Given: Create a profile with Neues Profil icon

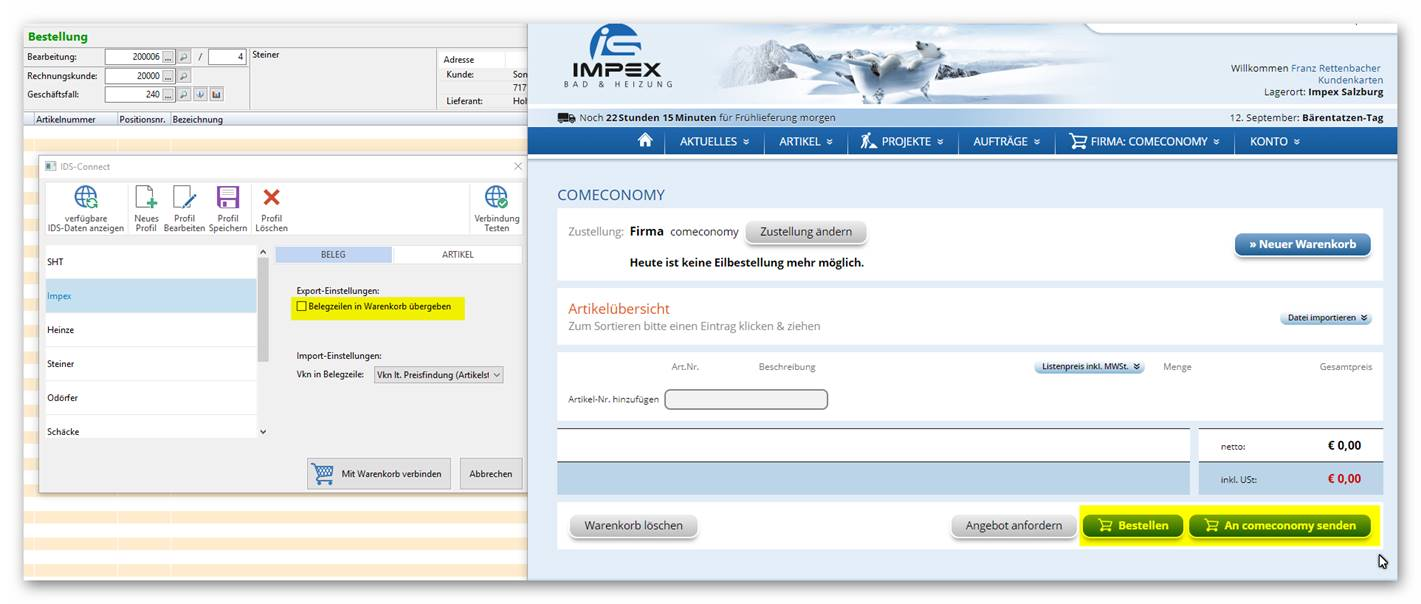Looking at the screenshot, I should pos(146,197).
